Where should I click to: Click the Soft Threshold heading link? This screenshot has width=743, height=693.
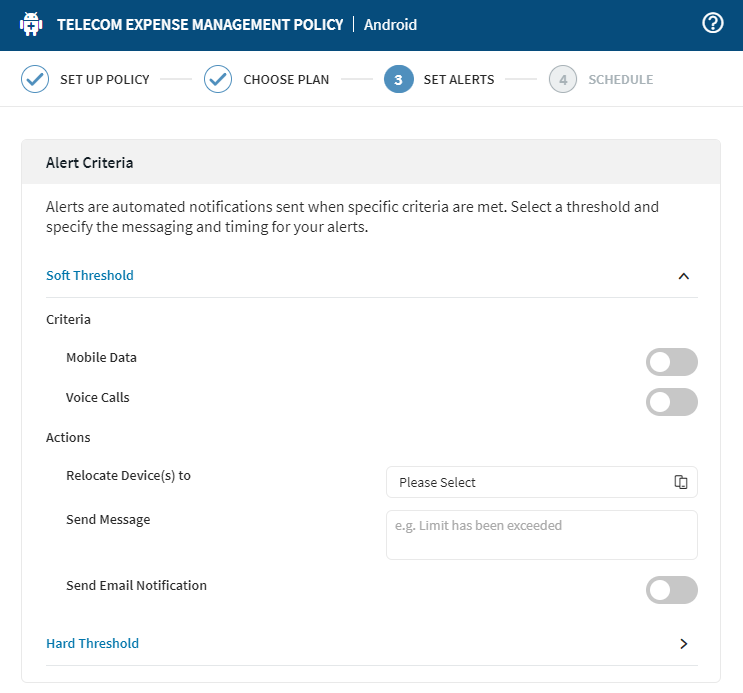(90, 276)
